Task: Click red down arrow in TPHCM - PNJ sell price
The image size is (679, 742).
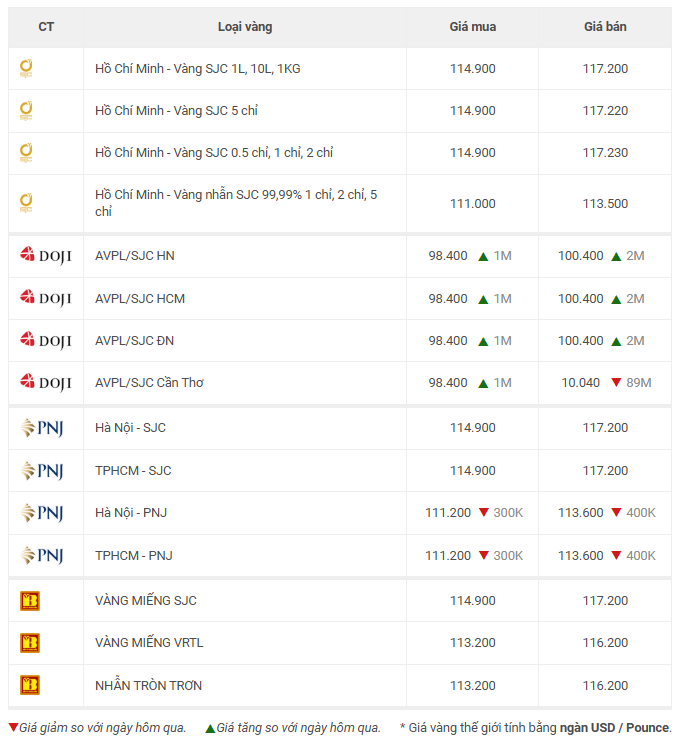Action: tap(616, 555)
